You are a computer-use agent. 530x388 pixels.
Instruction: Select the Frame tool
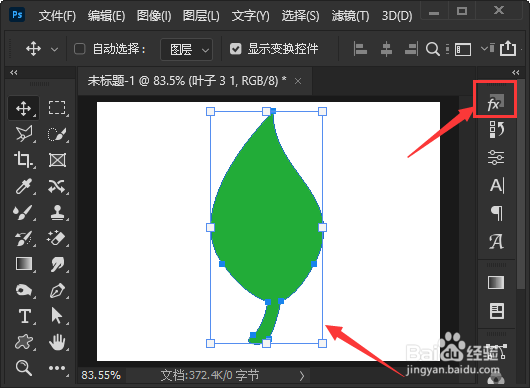pyautogui.click(x=57, y=160)
